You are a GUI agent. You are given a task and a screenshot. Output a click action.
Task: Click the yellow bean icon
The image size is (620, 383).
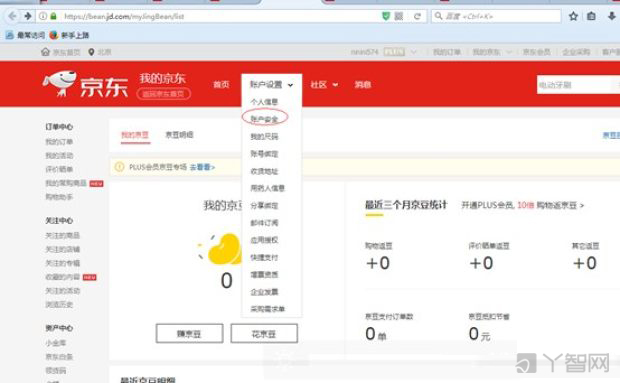pos(224,249)
